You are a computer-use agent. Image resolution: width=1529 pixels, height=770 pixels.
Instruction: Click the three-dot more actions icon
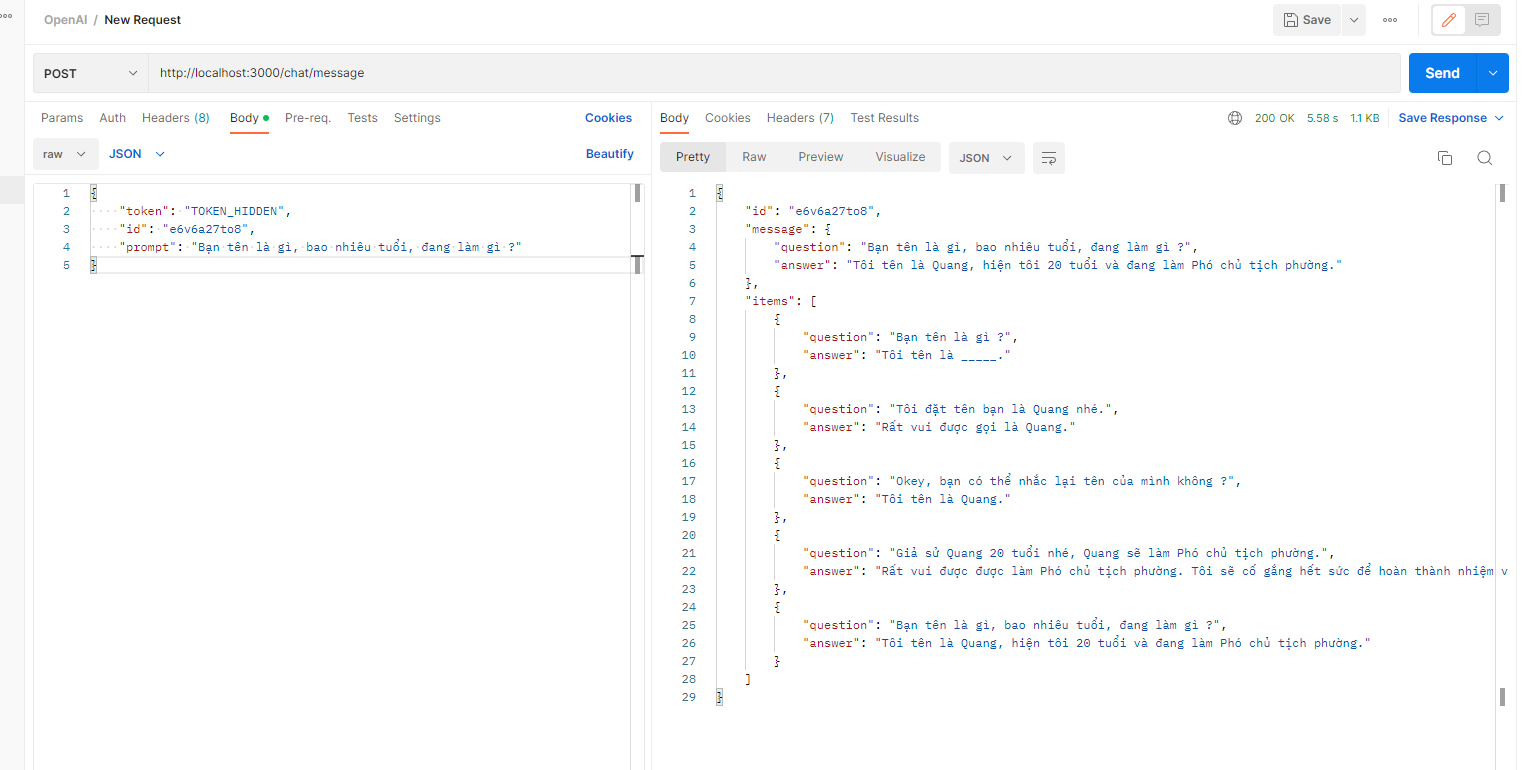tap(1389, 20)
